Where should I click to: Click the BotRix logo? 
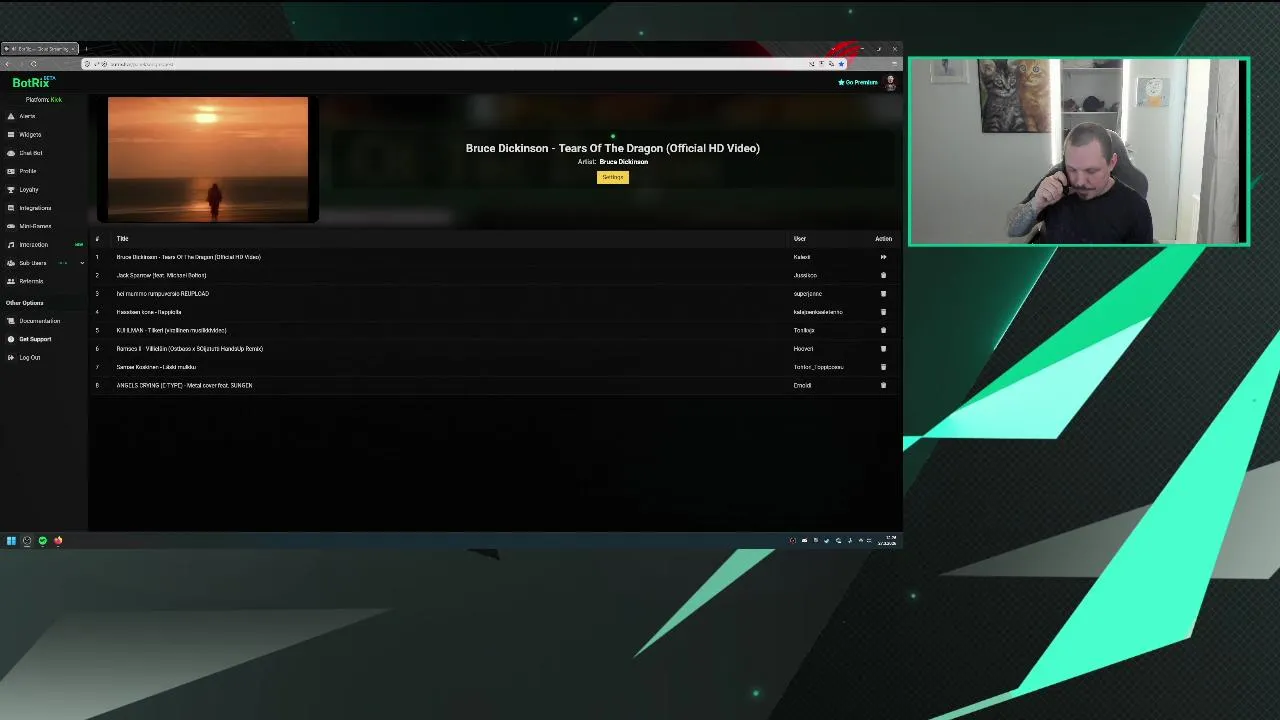31,82
